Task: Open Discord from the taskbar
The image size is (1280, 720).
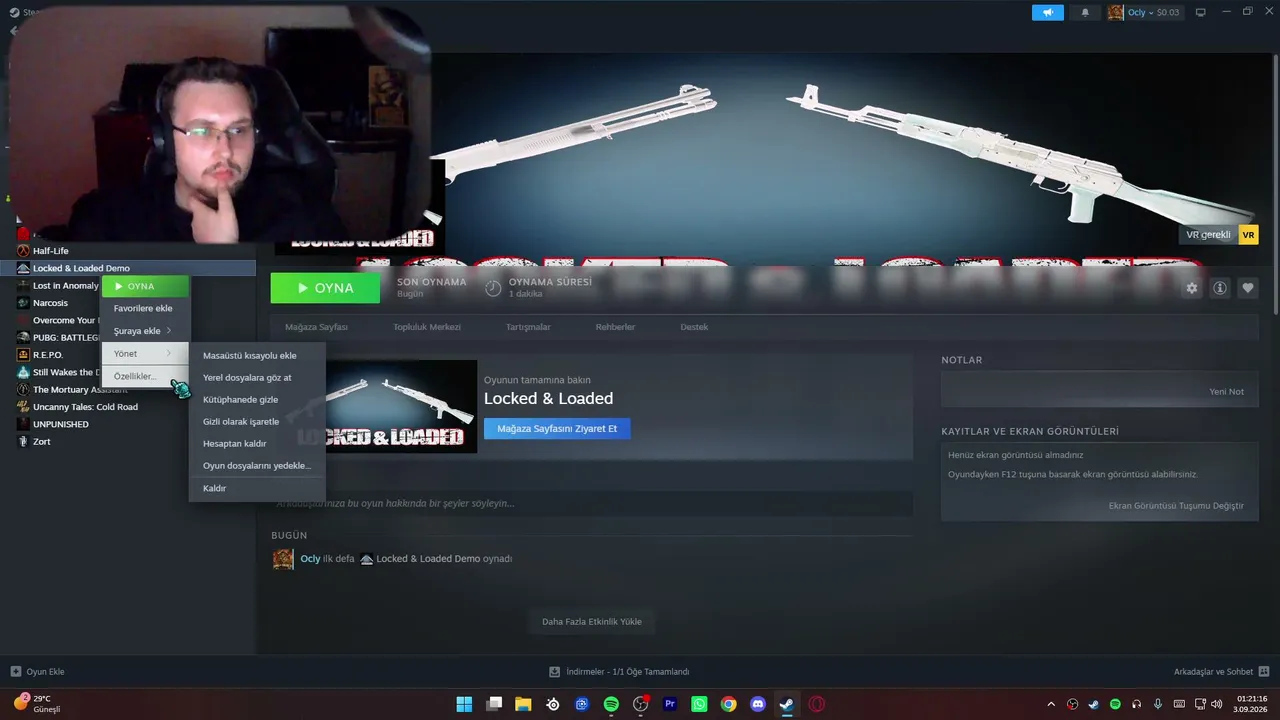Action: (758, 704)
